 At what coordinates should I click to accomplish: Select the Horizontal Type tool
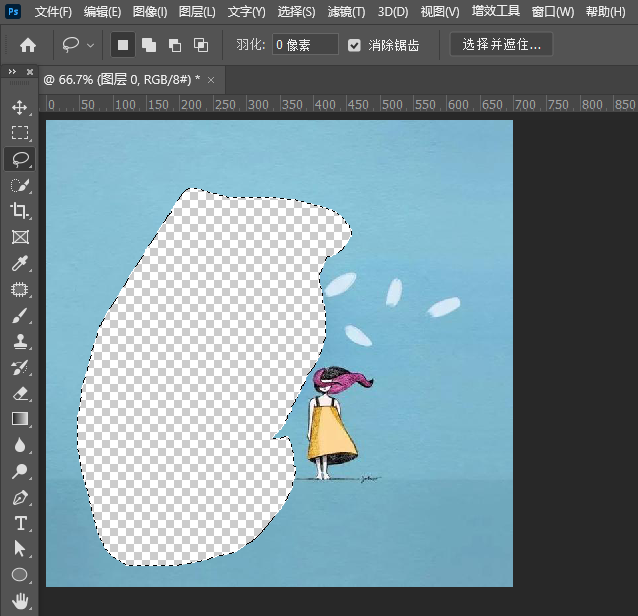[19, 523]
